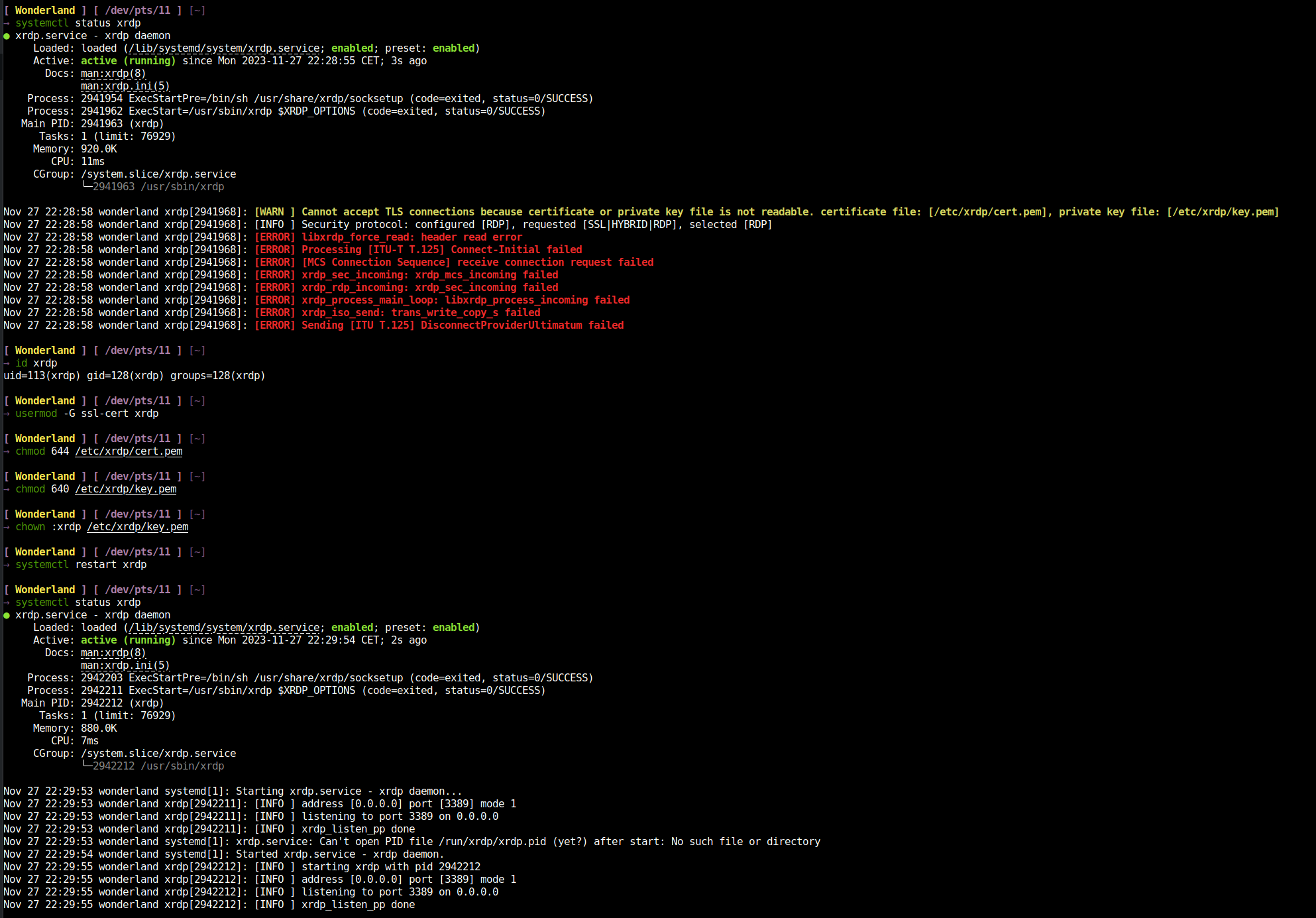Image resolution: width=1316 pixels, height=918 pixels.
Task: Click '[MCS Connection Sequence] receive connection request failed'
Action: coord(477,262)
